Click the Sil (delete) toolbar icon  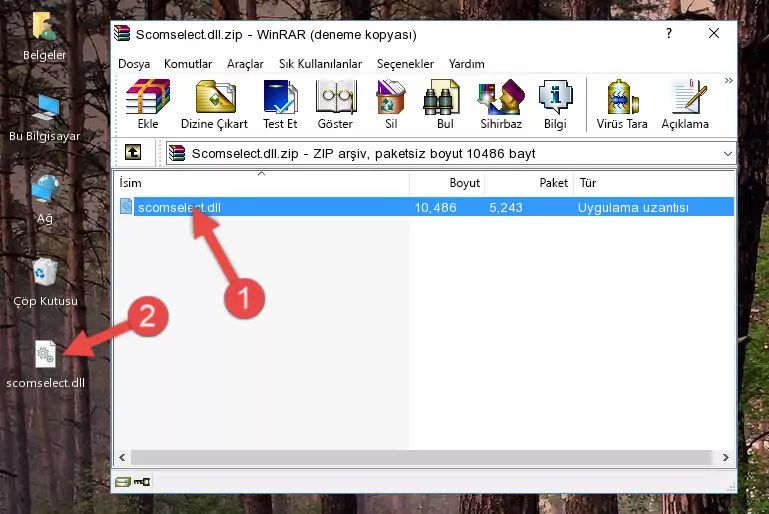click(x=391, y=97)
